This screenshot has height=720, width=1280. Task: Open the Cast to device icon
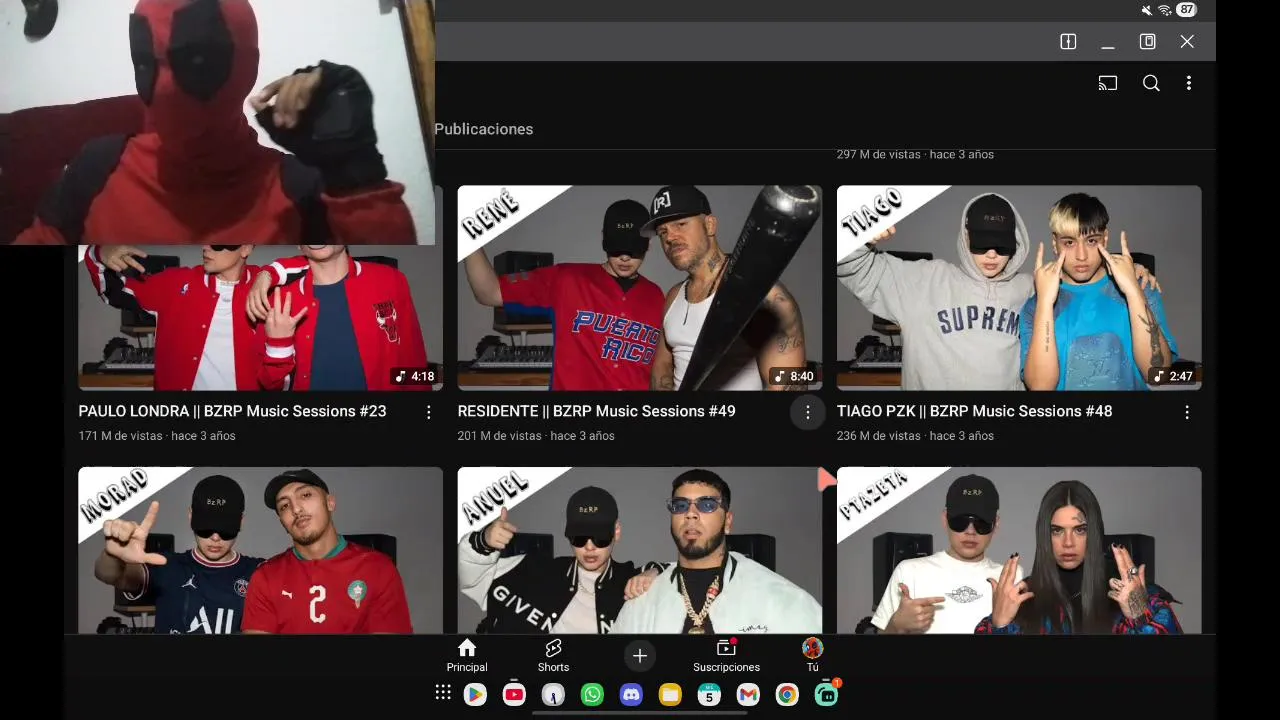point(1107,83)
